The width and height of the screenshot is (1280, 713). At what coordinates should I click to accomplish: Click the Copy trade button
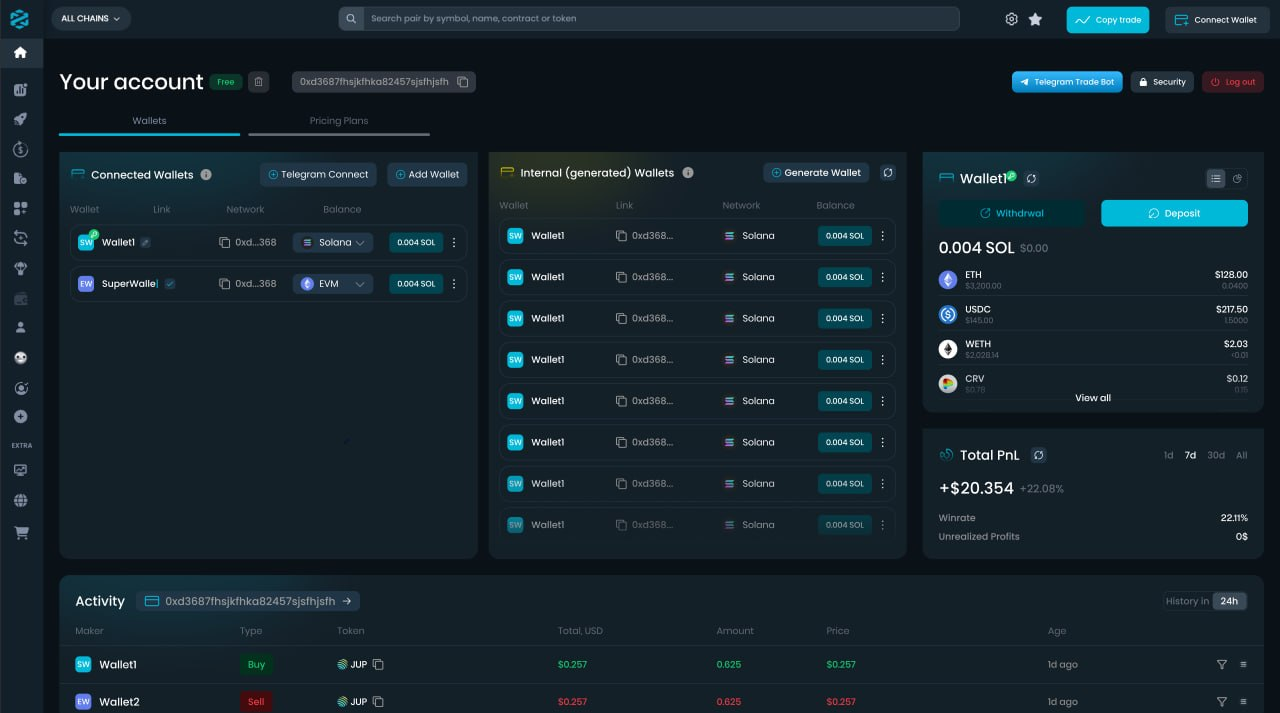point(1108,20)
